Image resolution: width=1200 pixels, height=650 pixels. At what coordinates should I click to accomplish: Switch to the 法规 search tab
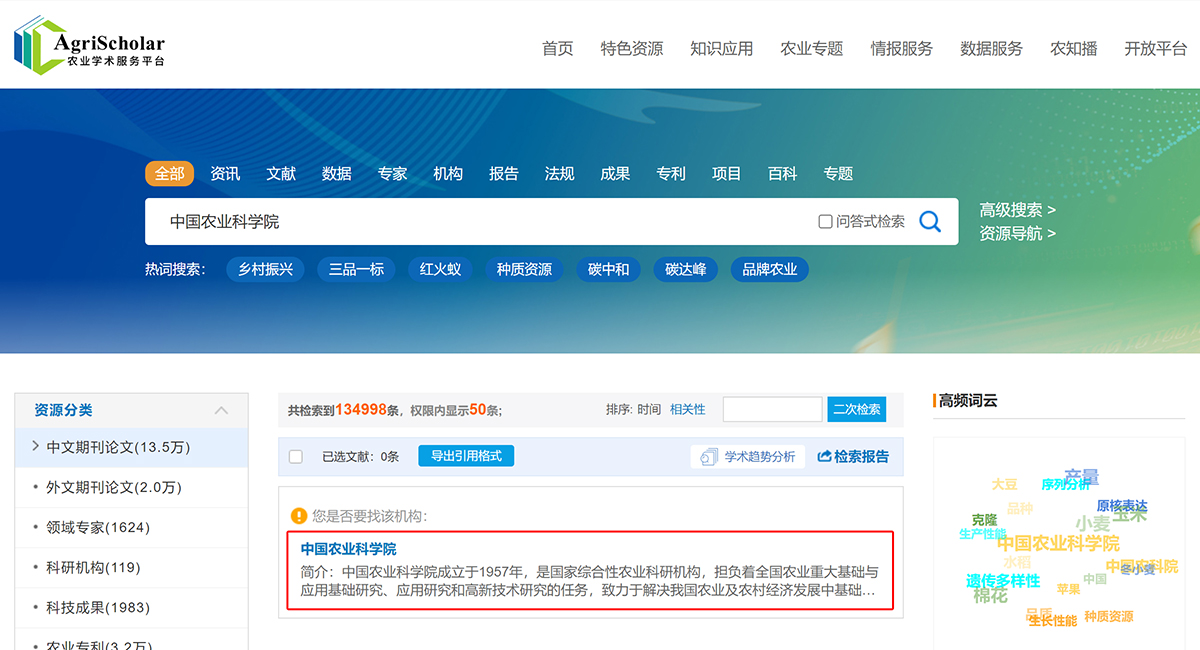point(559,174)
